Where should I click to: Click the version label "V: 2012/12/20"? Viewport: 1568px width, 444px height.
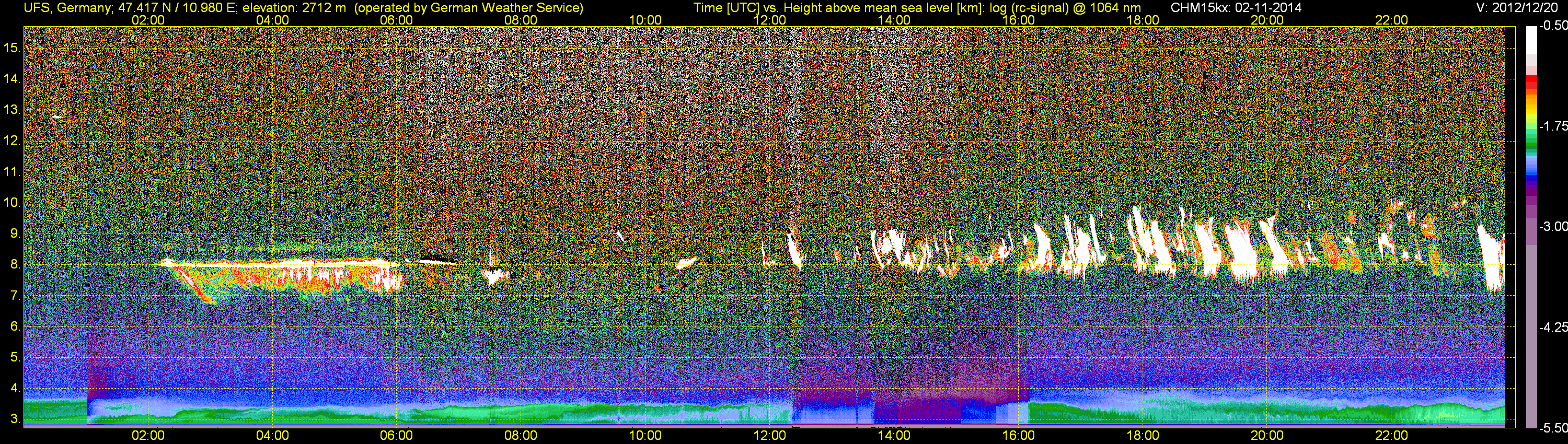point(1517,8)
